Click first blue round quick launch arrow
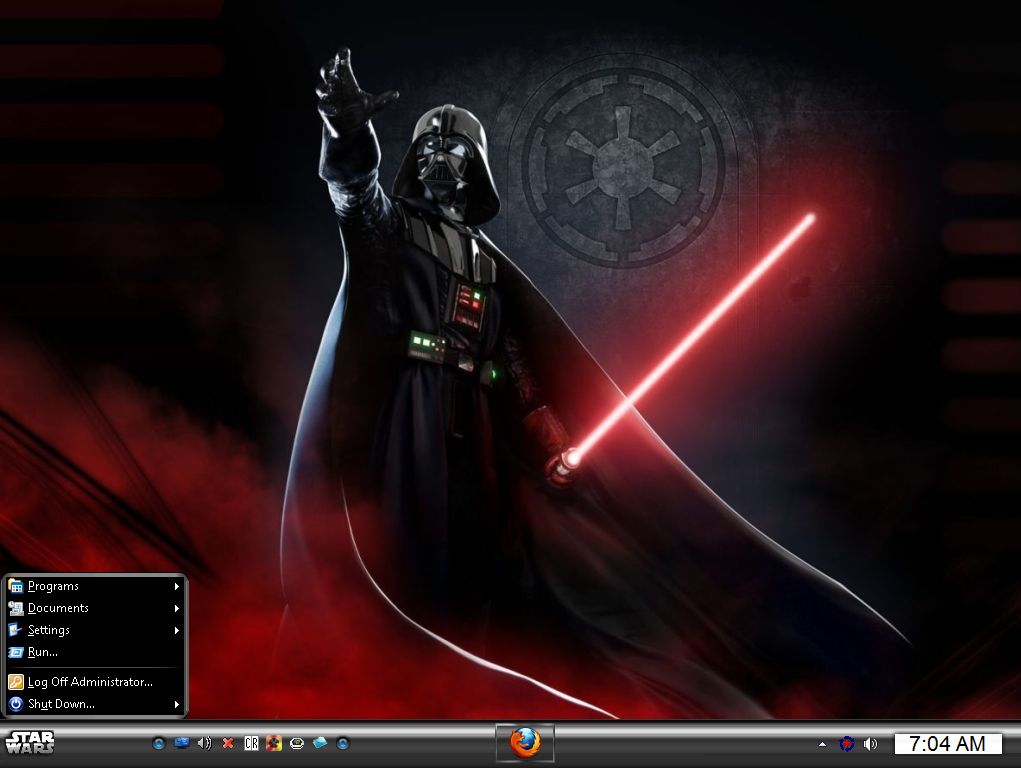Screen dimensions: 1021x768 point(159,743)
